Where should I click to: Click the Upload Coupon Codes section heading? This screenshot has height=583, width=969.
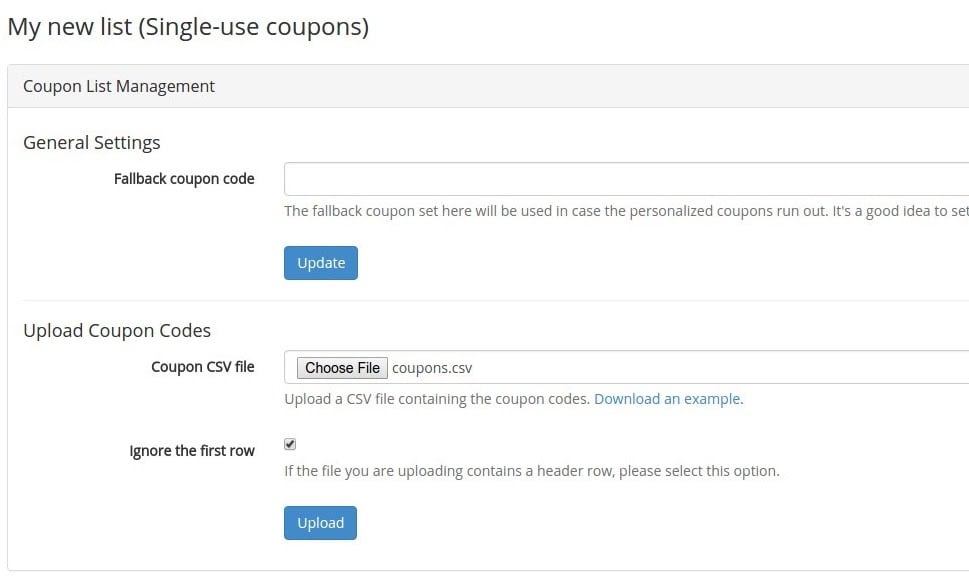(117, 330)
